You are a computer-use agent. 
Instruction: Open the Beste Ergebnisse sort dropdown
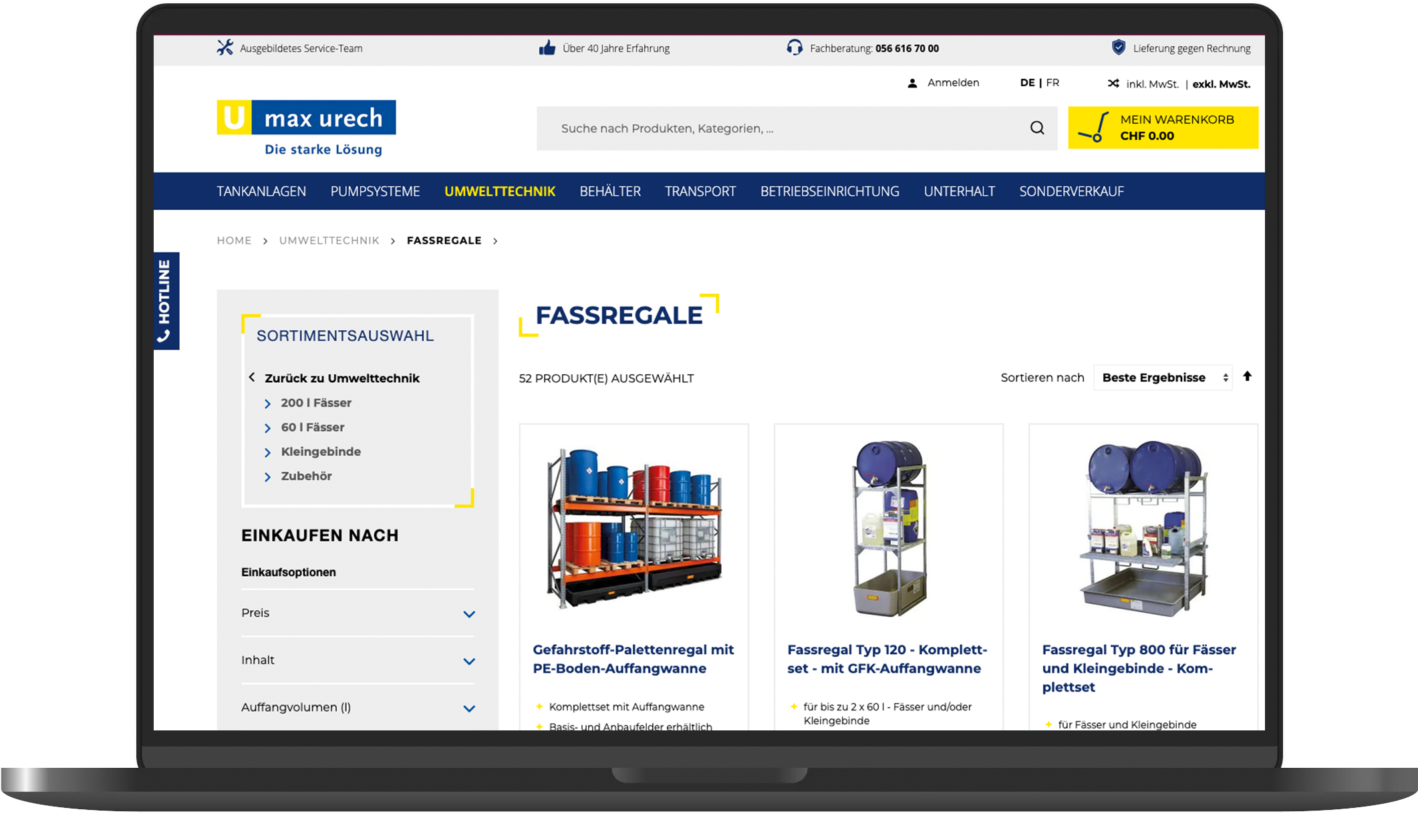point(1163,378)
